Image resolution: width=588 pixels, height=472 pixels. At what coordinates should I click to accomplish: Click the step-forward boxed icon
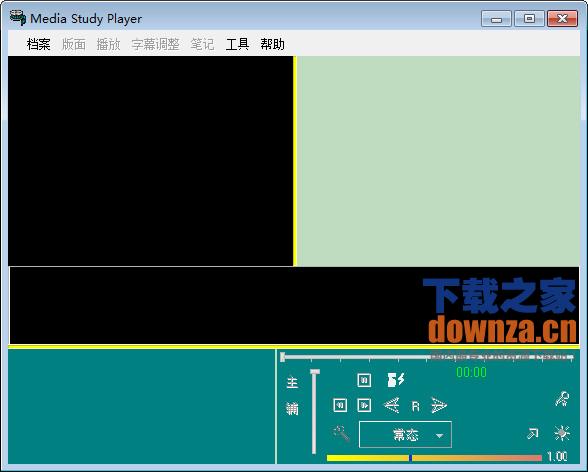(364, 405)
